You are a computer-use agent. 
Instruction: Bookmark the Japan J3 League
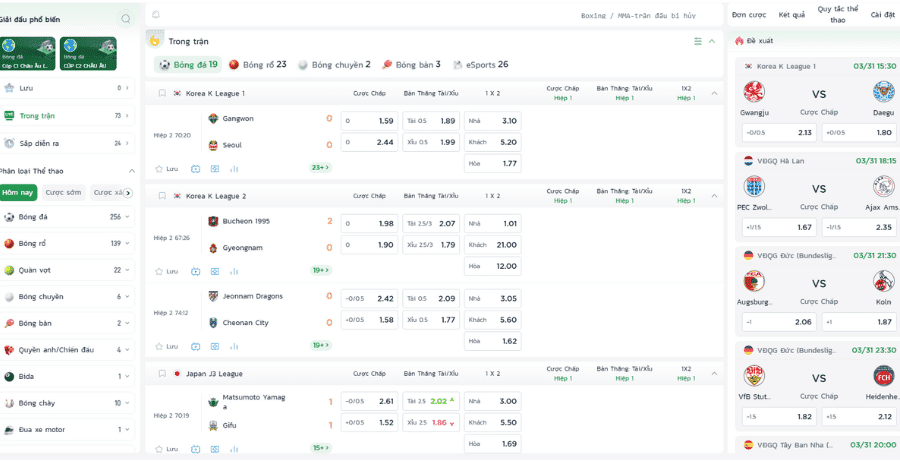pos(162,374)
